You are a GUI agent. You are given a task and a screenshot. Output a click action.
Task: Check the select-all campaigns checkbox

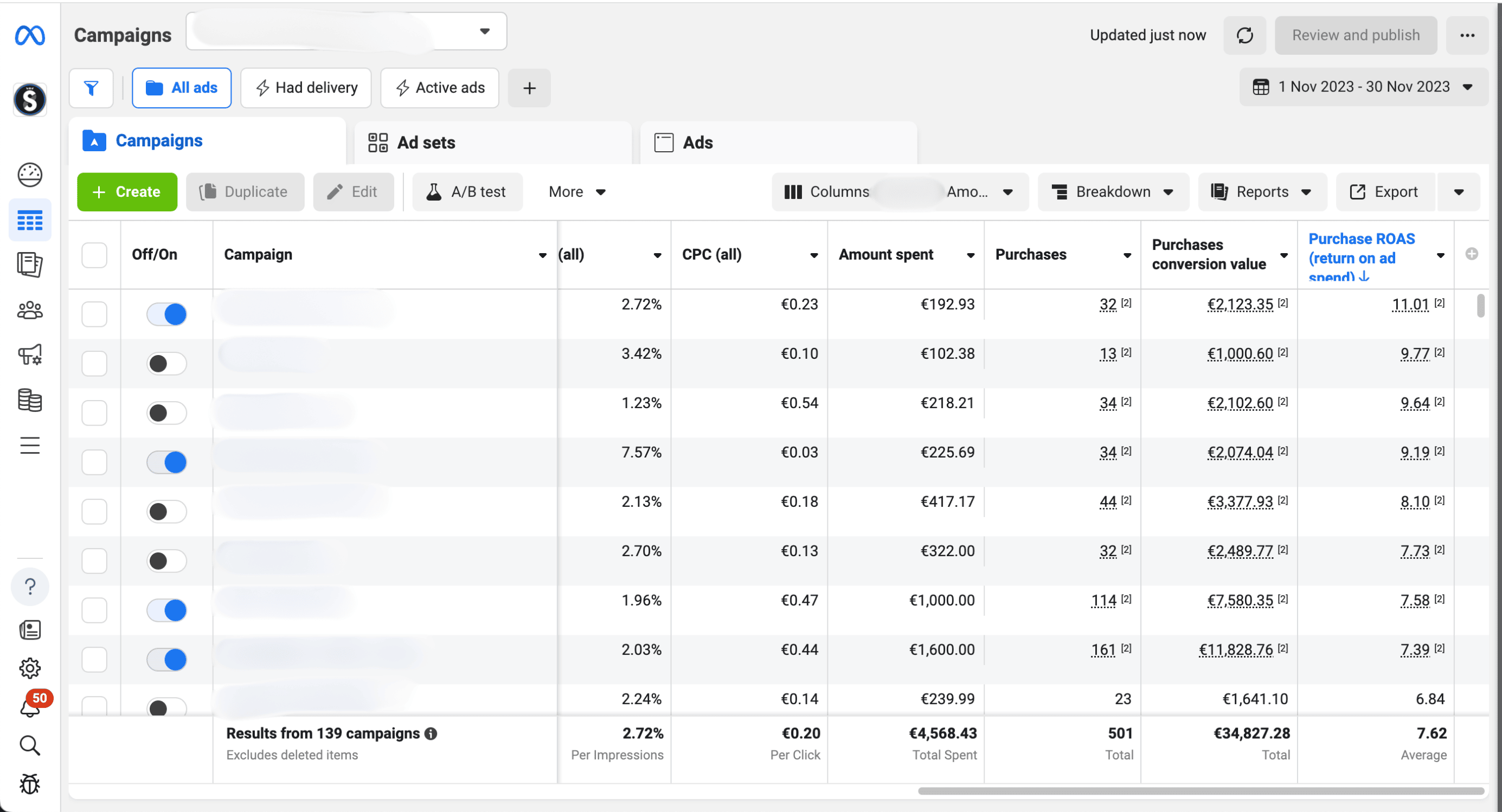coord(94,255)
